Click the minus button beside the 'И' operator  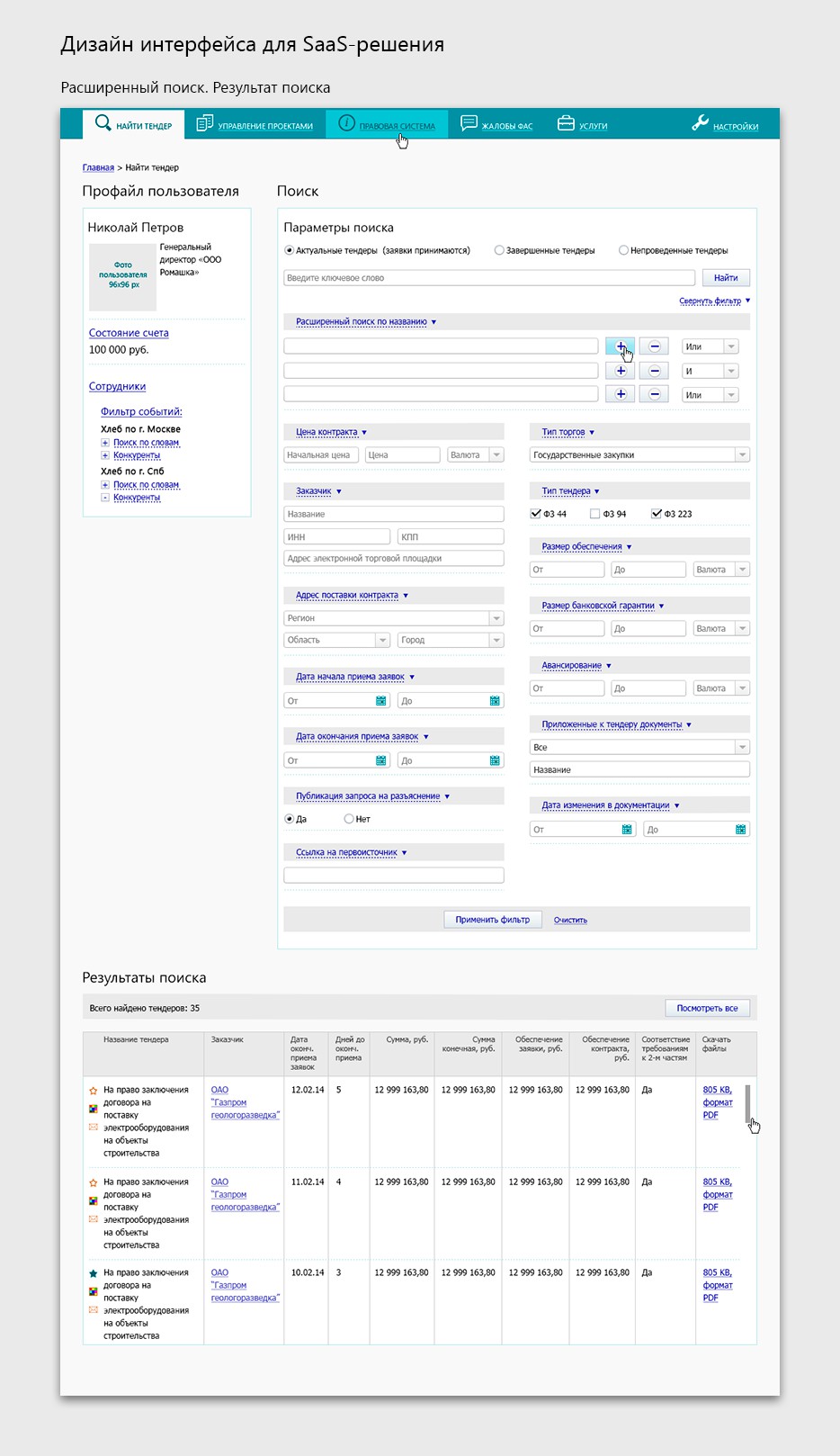(655, 371)
